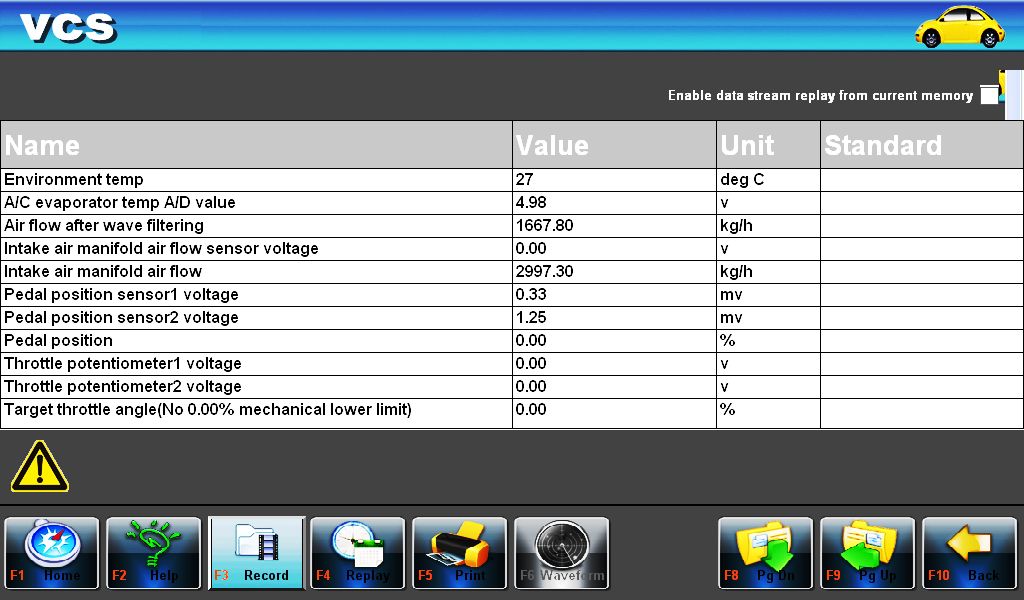Go back using F10 Back arrow
This screenshot has height=600, width=1024.
pos(969,553)
